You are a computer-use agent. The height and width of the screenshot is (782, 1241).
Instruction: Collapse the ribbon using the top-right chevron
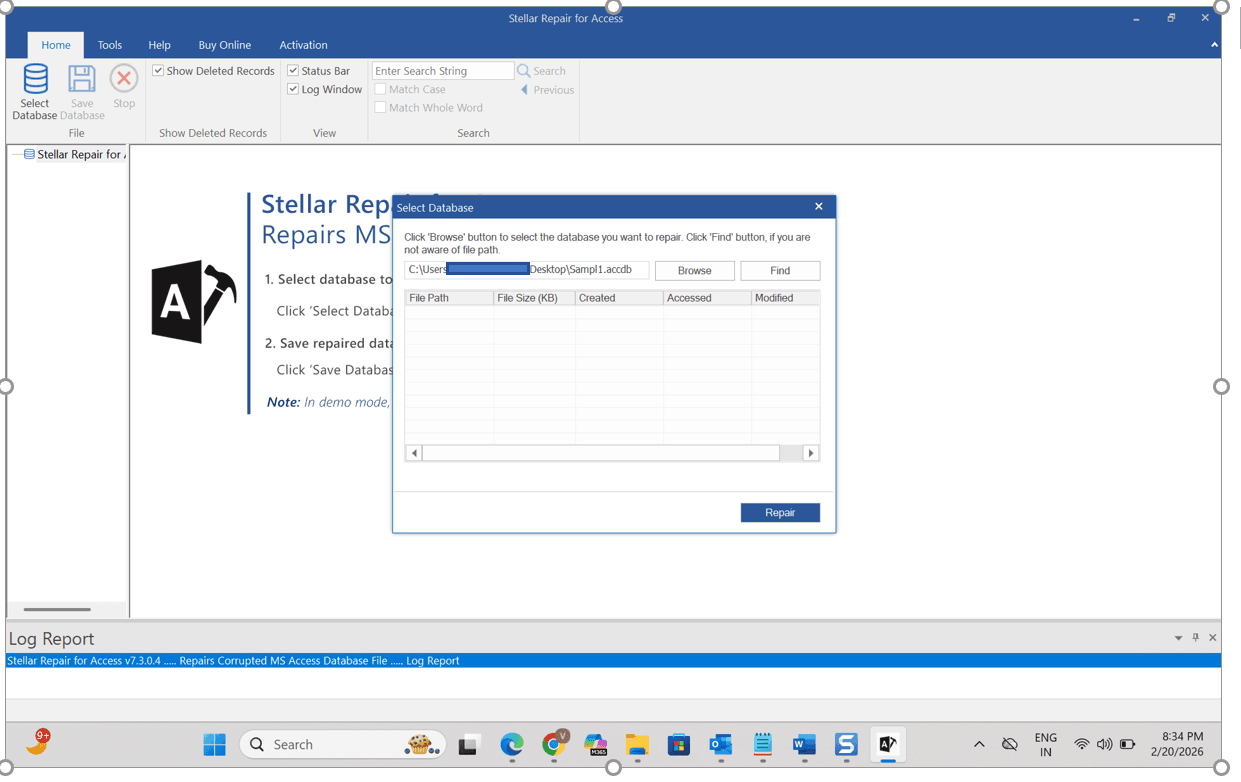click(1214, 45)
